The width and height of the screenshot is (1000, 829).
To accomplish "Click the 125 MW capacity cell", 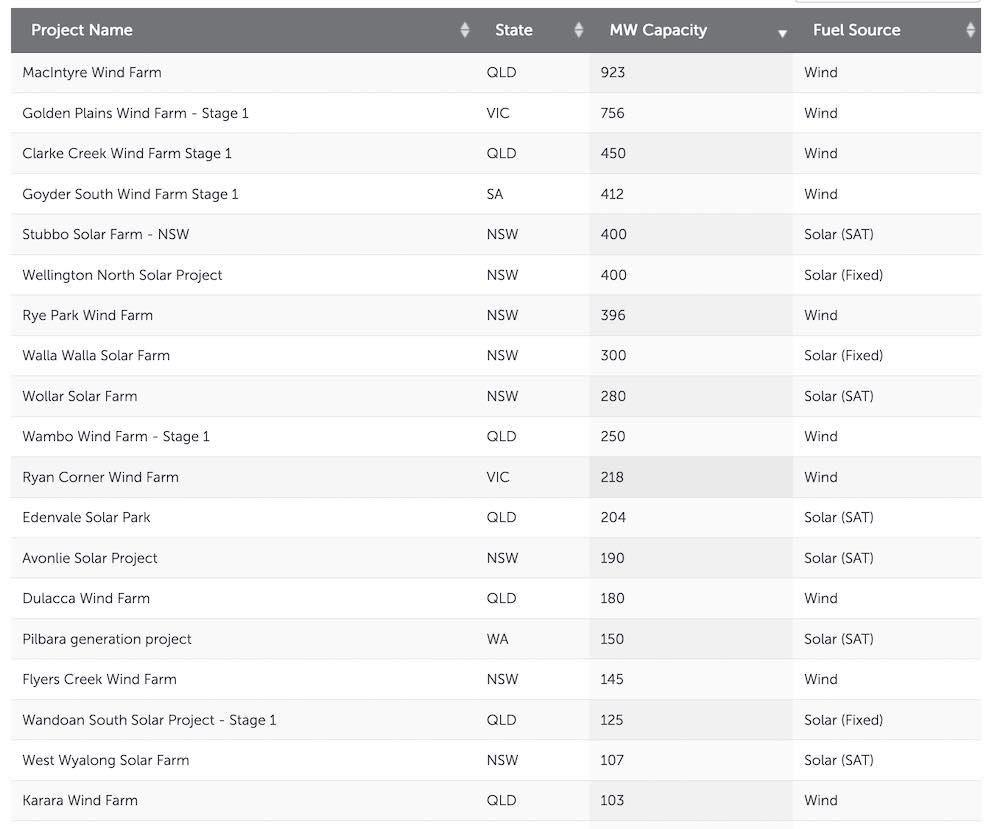I will click(x=691, y=721).
